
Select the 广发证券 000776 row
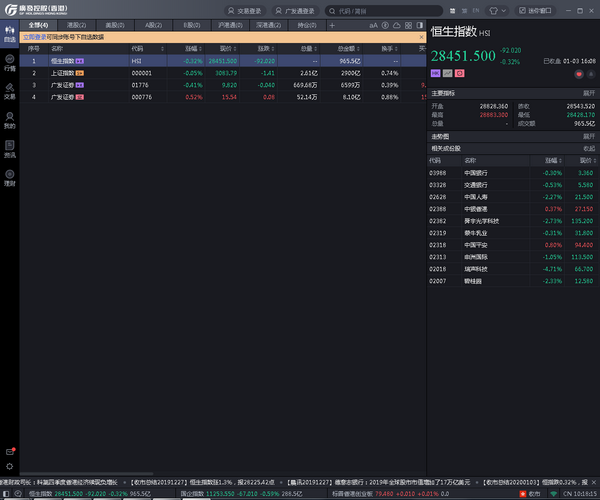tap(223, 97)
